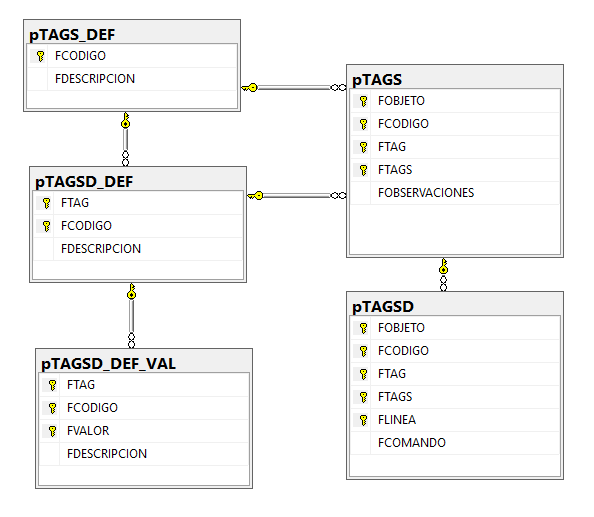Click the relationship key endpoint below pTAGS_DEF table
Image resolution: width=594 pixels, height=517 pixels.
(126, 120)
